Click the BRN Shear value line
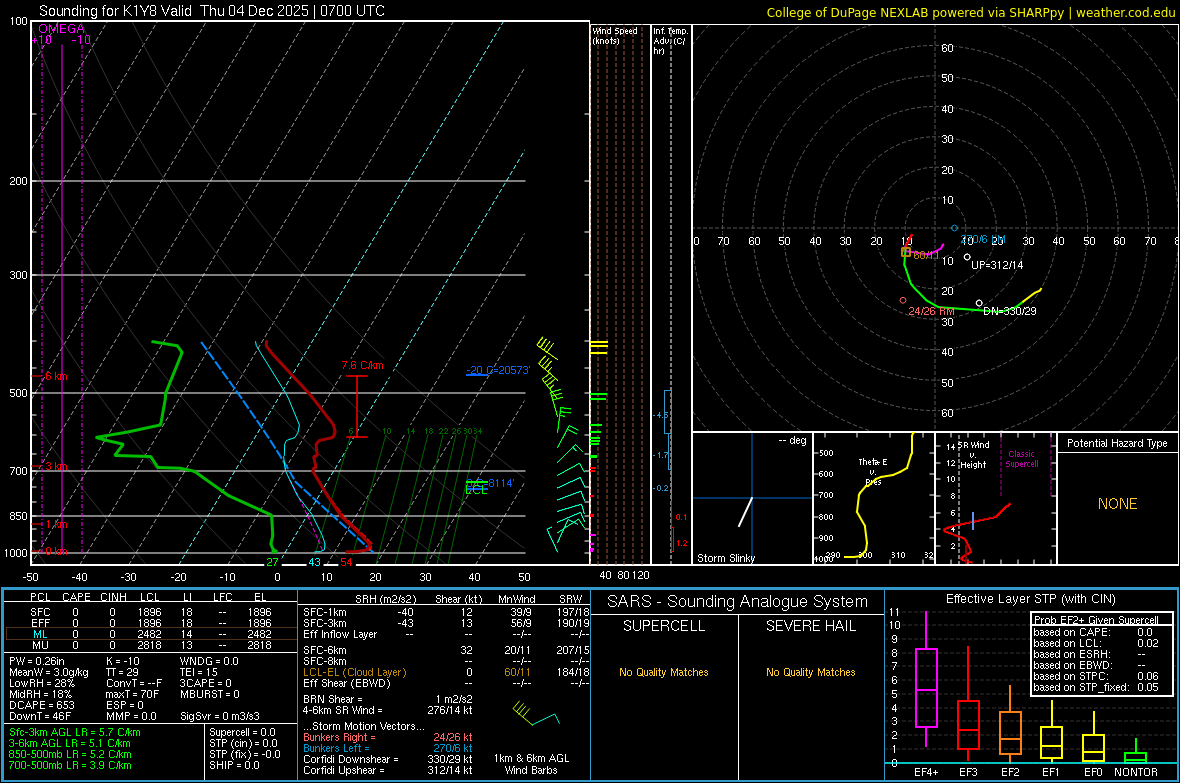 click(388, 699)
